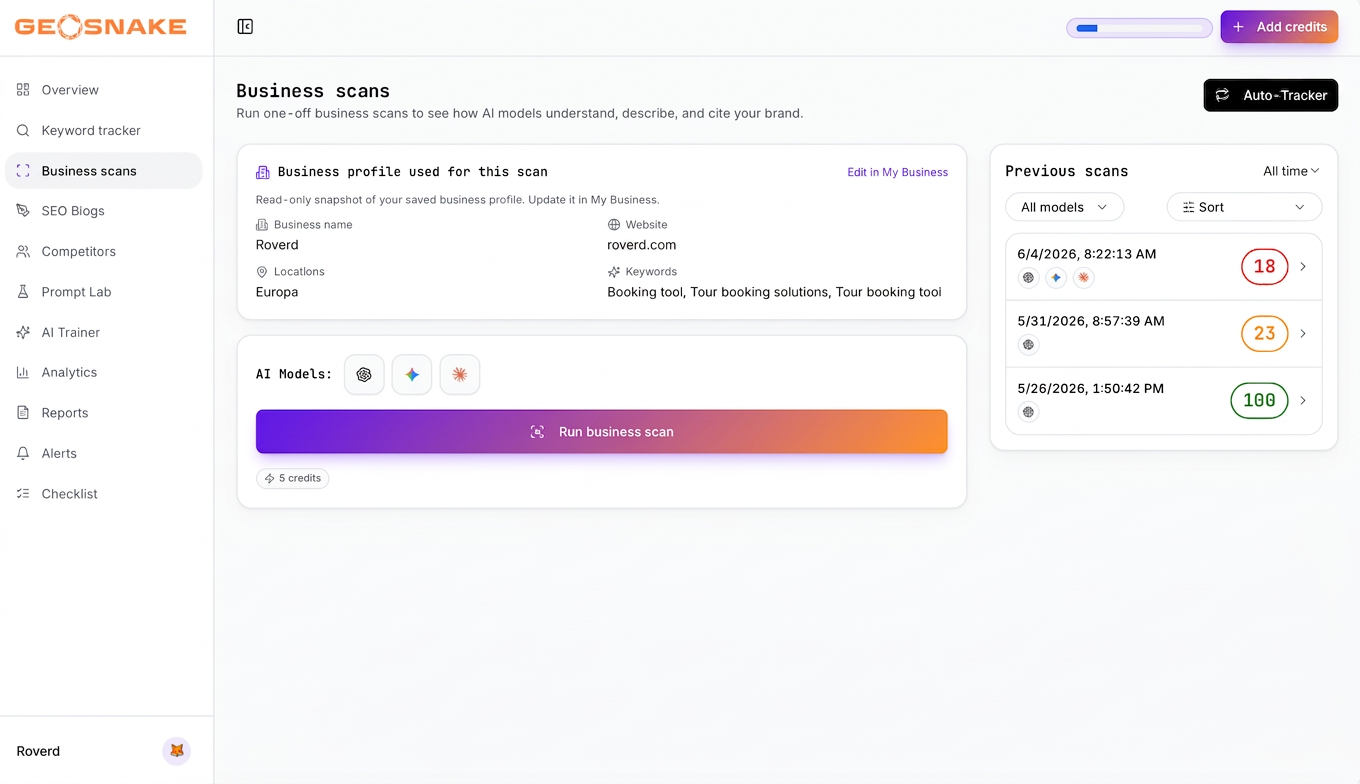Expand the 5/31/2026 scan with the chevron
Image resolution: width=1360 pixels, height=784 pixels.
click(x=1303, y=334)
